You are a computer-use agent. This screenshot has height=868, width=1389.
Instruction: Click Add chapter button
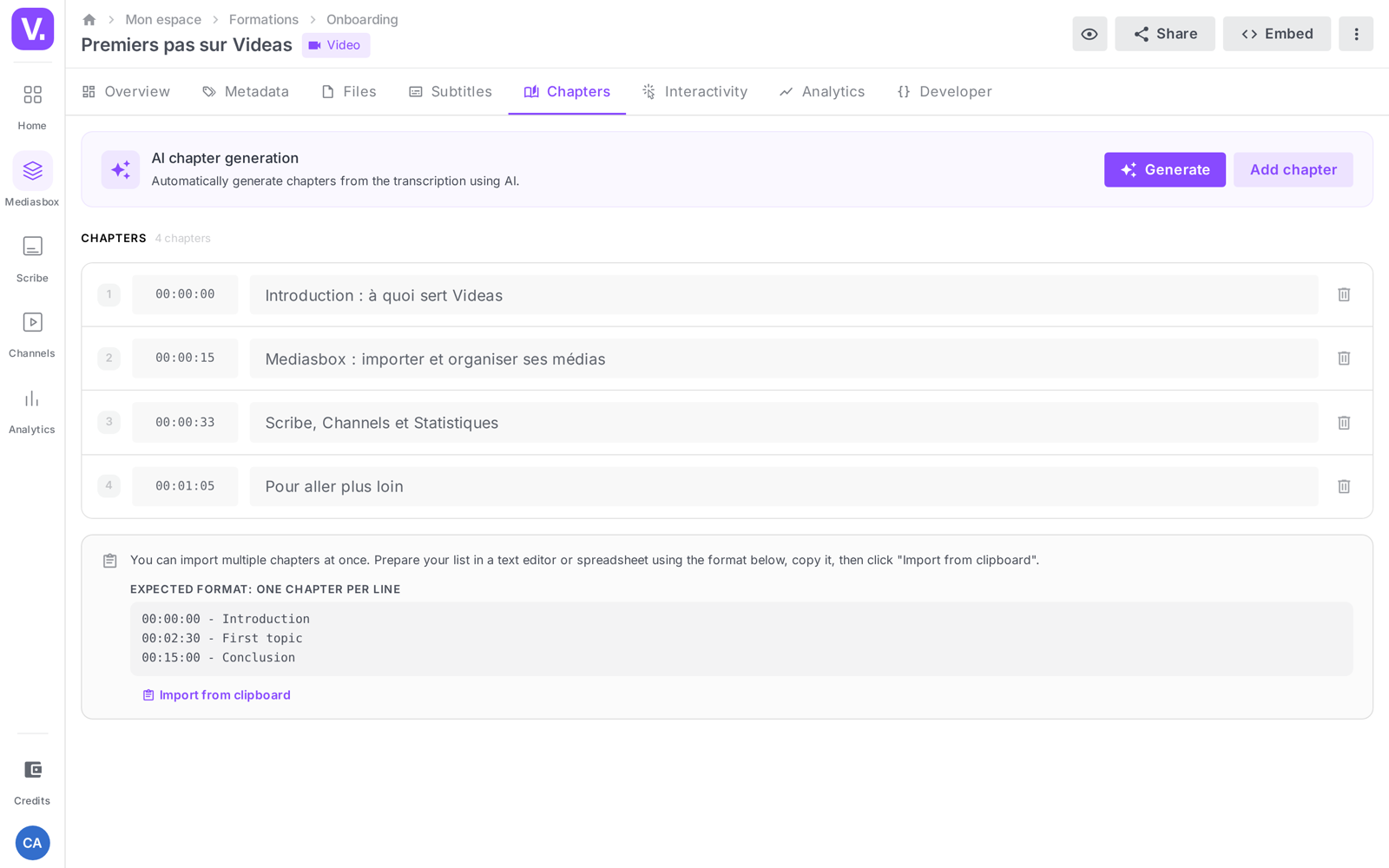pyautogui.click(x=1294, y=170)
